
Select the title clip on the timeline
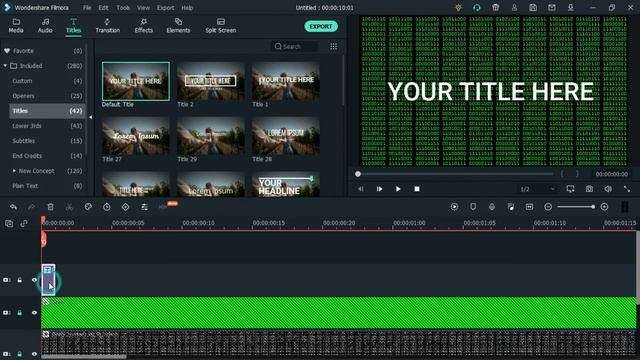pyautogui.click(x=48, y=280)
